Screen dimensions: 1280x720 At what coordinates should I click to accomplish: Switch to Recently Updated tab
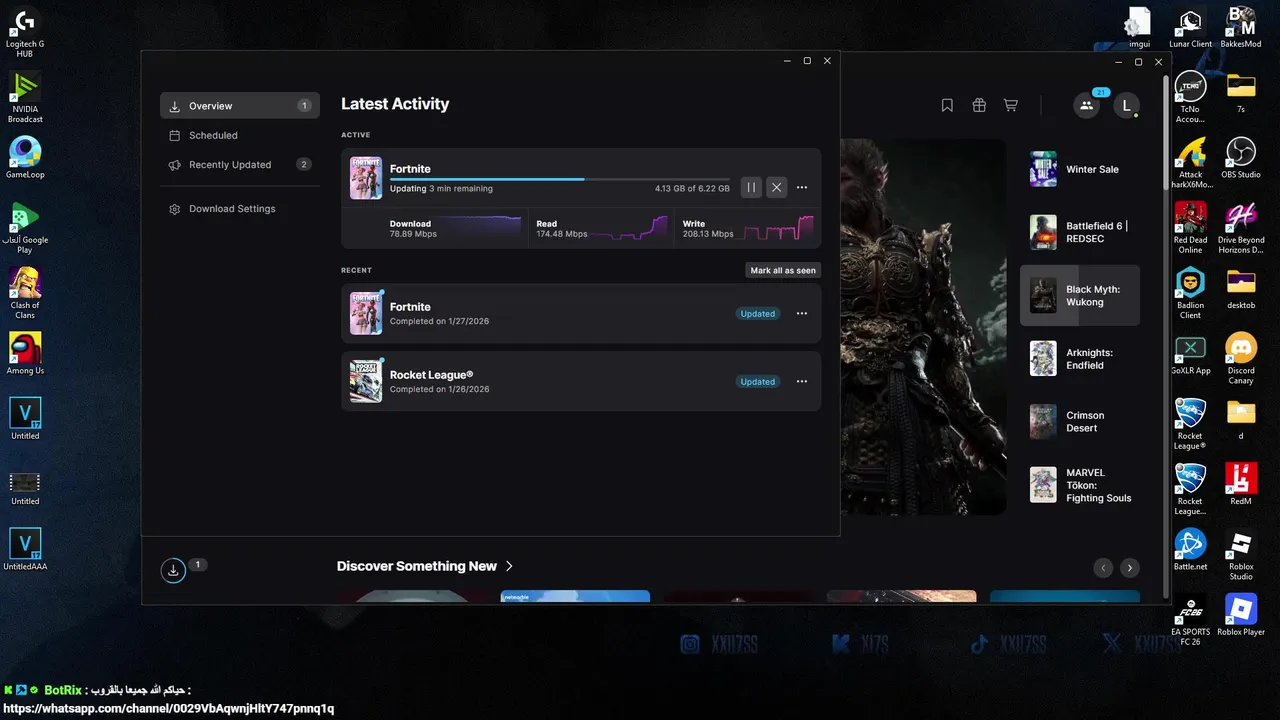point(240,165)
